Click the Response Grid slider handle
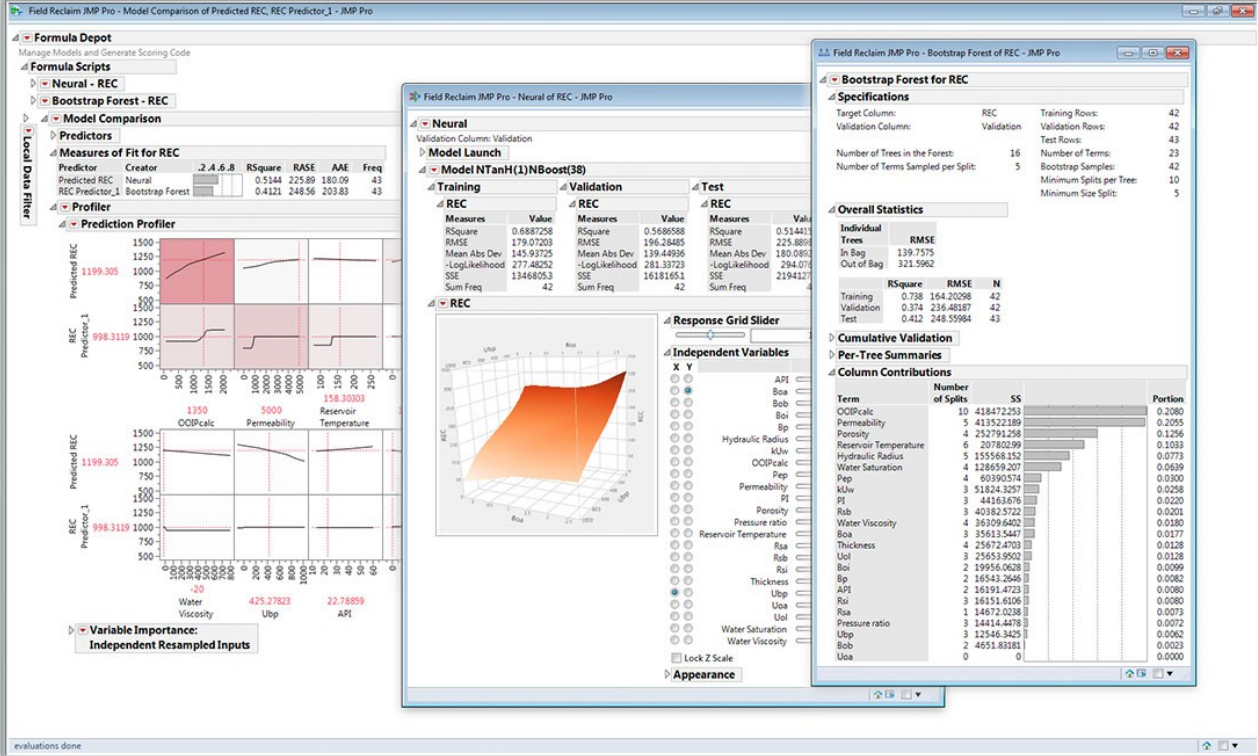Screen dimensions: 1258x756 pyautogui.click(x=708, y=336)
